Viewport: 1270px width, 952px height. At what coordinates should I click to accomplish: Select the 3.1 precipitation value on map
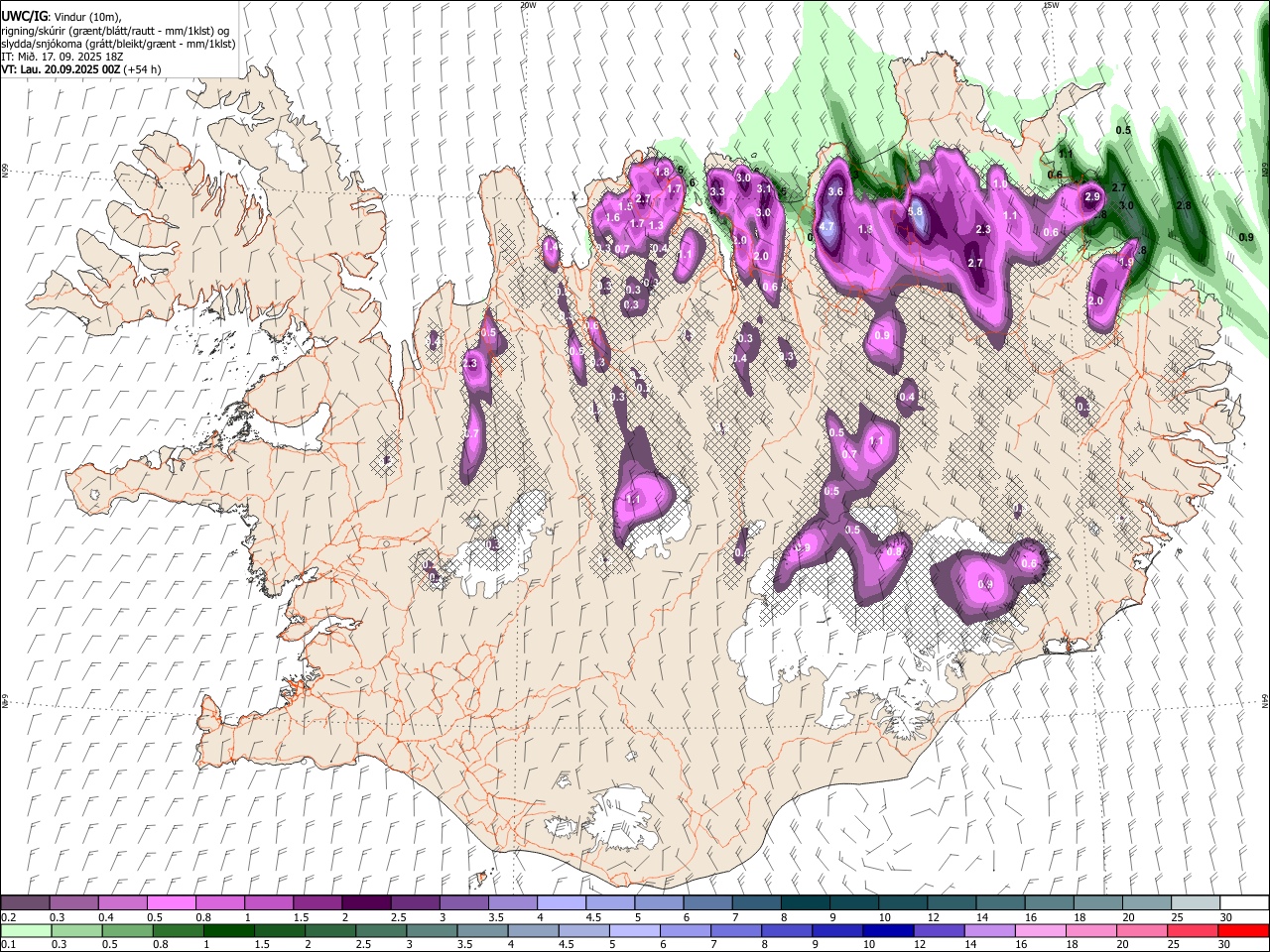[764, 188]
